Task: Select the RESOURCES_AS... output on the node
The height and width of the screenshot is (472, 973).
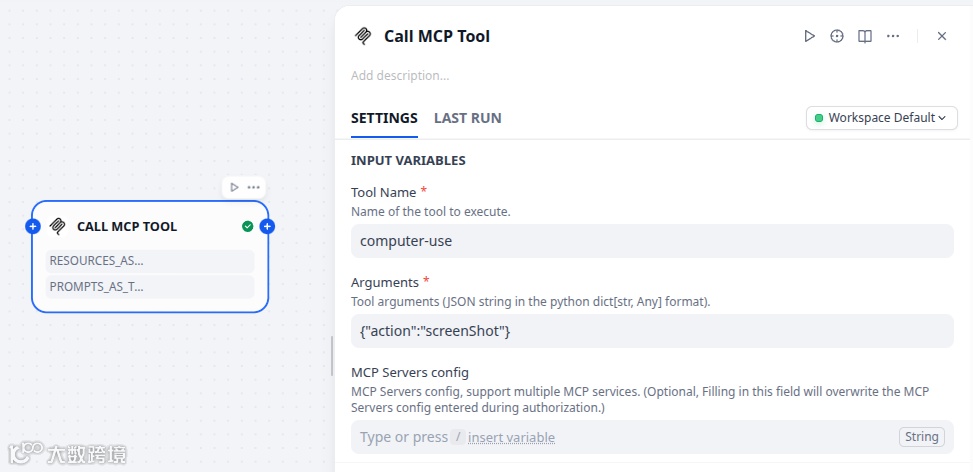Action: [150, 261]
